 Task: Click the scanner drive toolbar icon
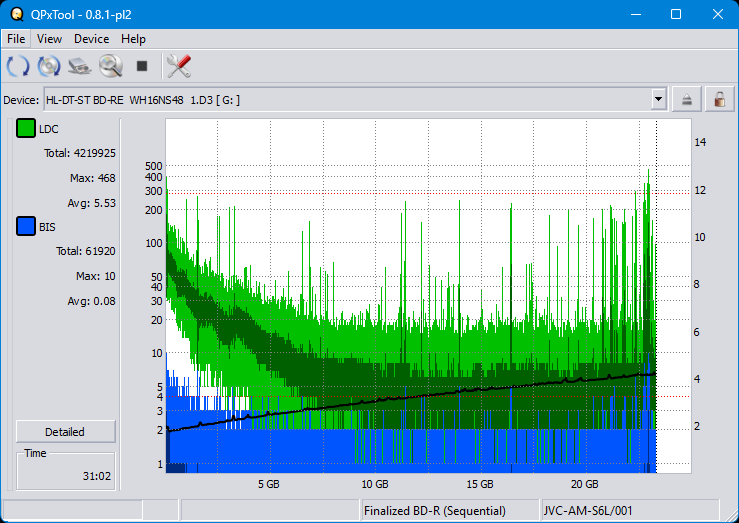(x=80, y=66)
